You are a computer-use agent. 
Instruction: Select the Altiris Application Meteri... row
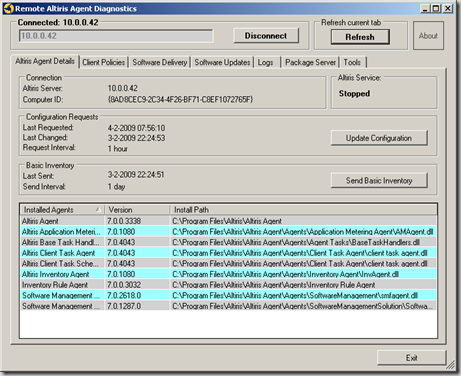(x=228, y=232)
